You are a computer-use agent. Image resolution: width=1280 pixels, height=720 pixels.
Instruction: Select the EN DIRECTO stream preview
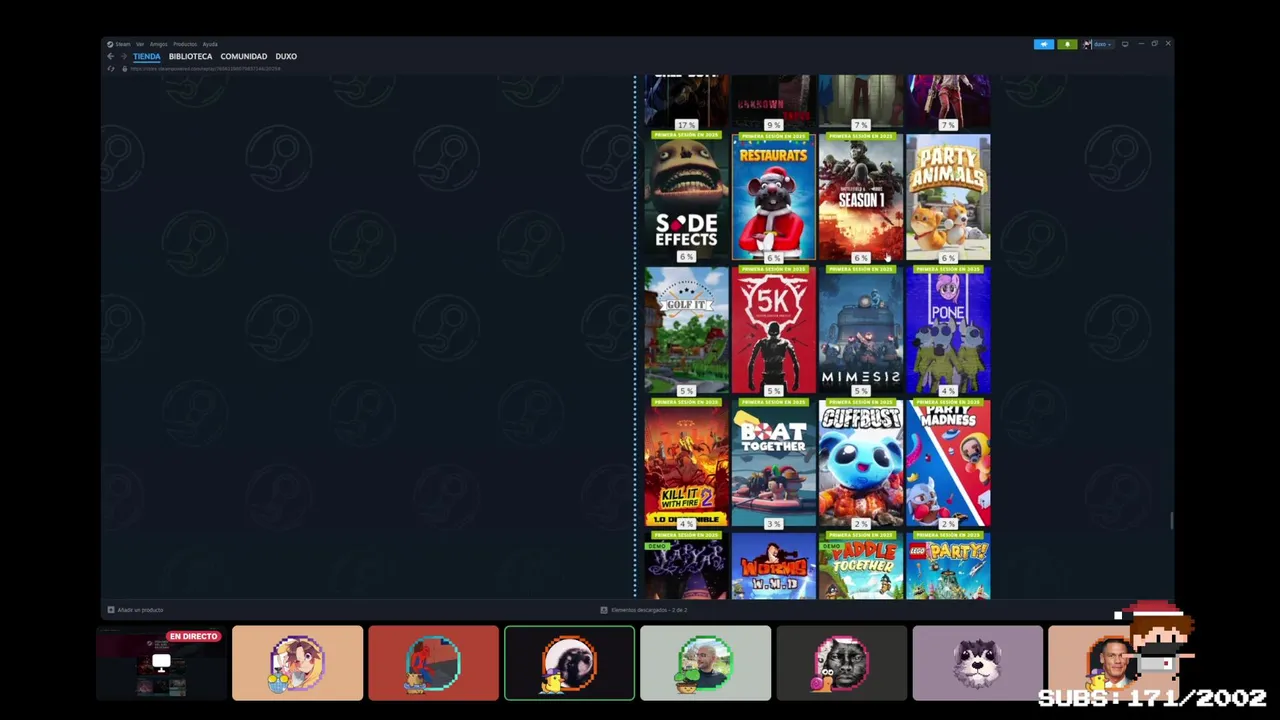(x=161, y=663)
